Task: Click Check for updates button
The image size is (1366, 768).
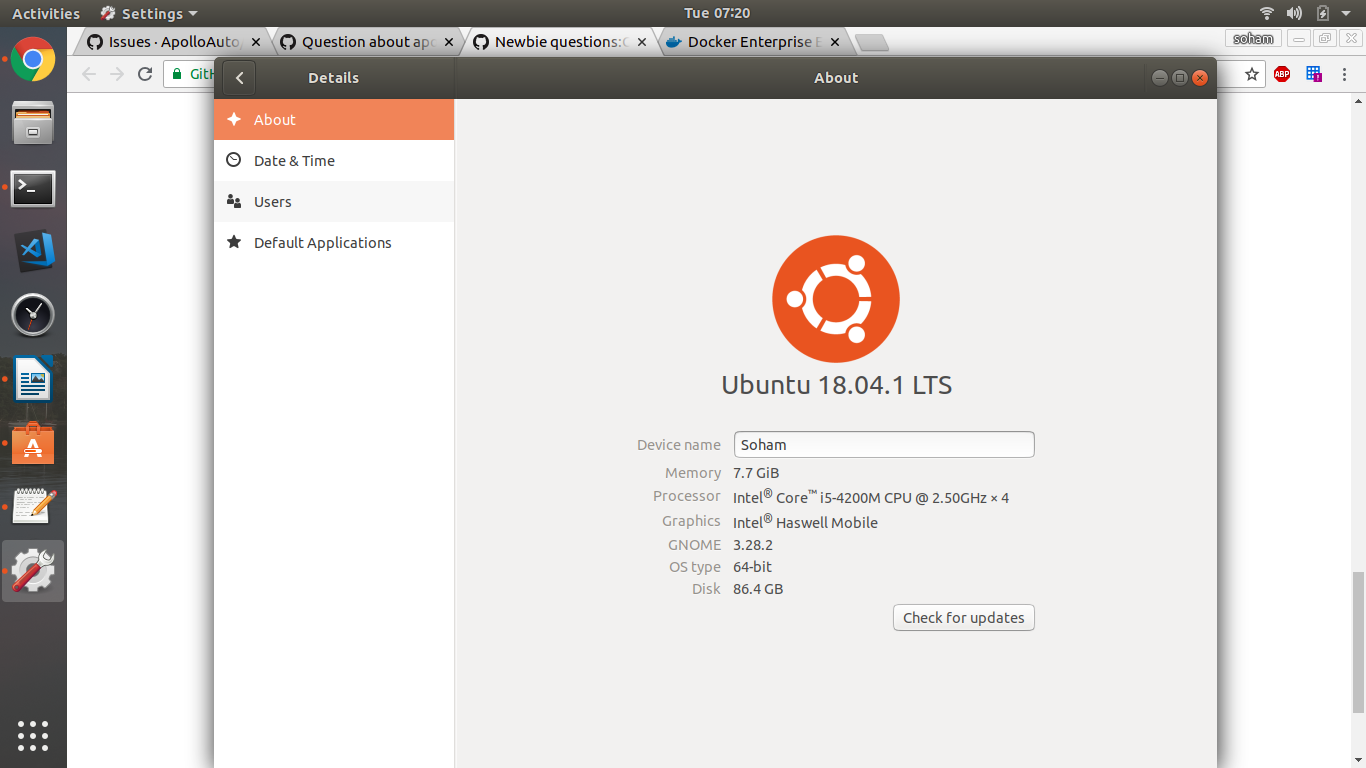Action: coord(964,618)
